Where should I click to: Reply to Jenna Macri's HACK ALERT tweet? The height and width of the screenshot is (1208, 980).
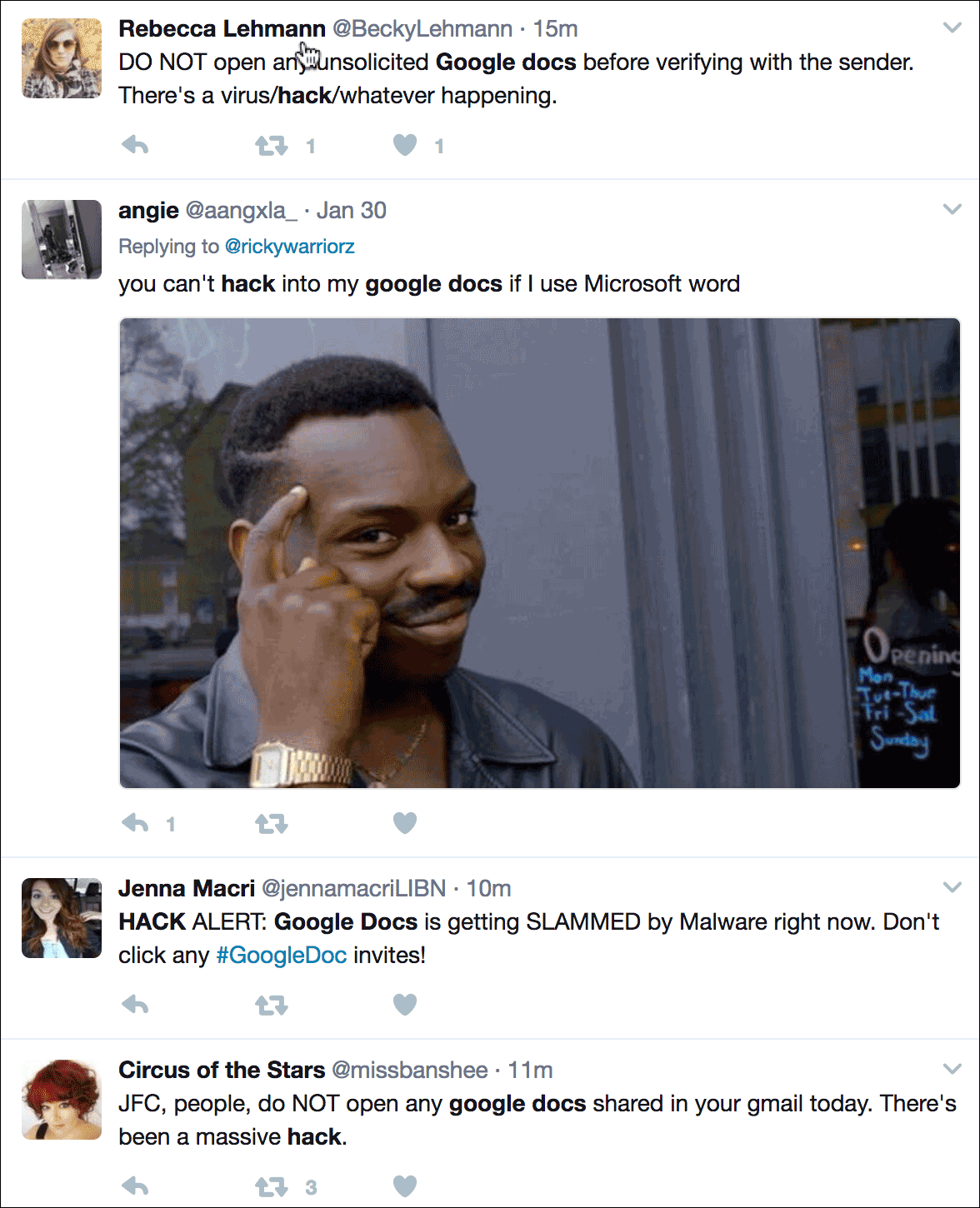[135, 1005]
